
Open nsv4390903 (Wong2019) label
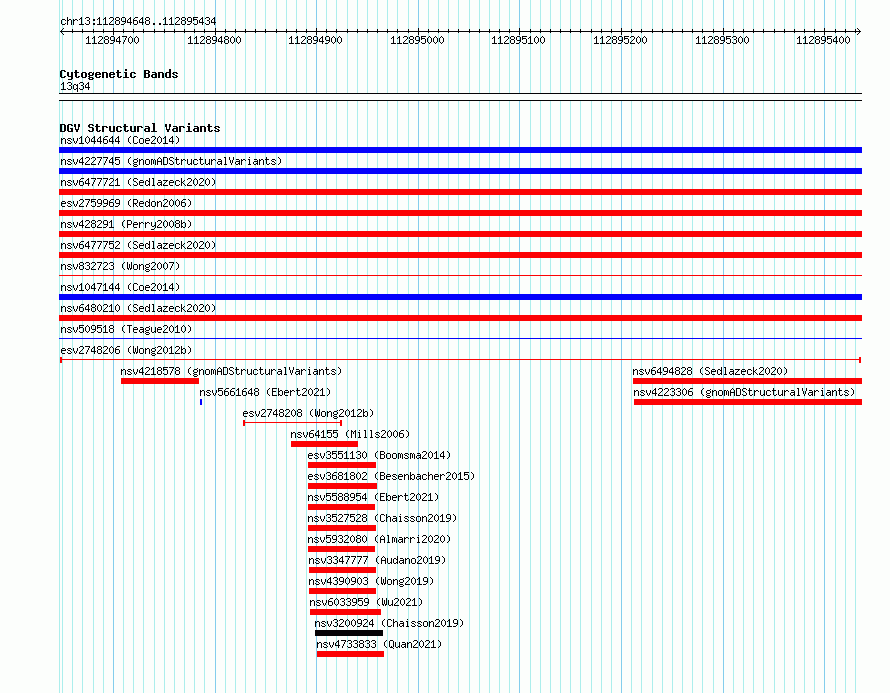(x=371, y=581)
